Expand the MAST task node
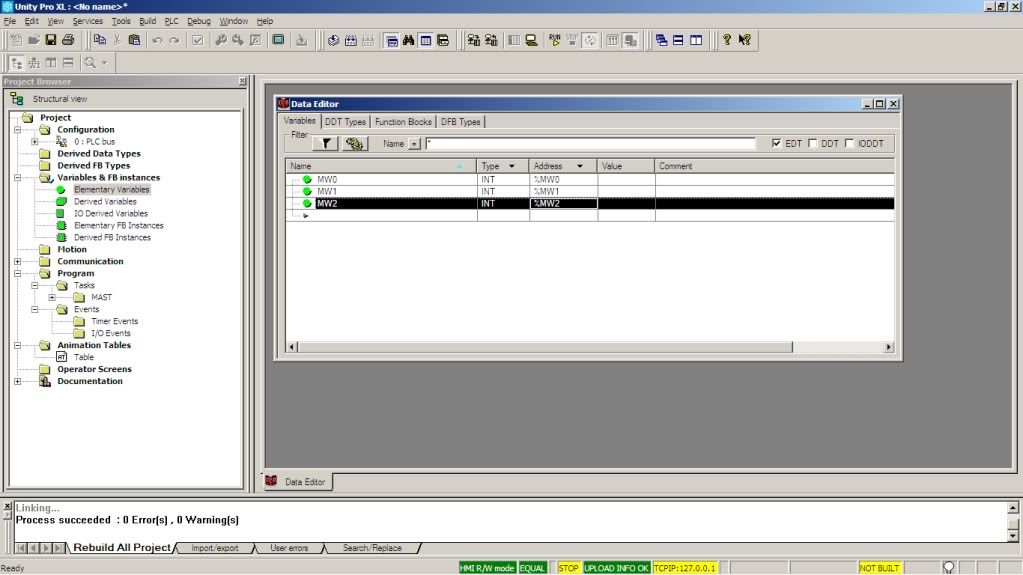The height and width of the screenshot is (575, 1023). click(x=52, y=297)
